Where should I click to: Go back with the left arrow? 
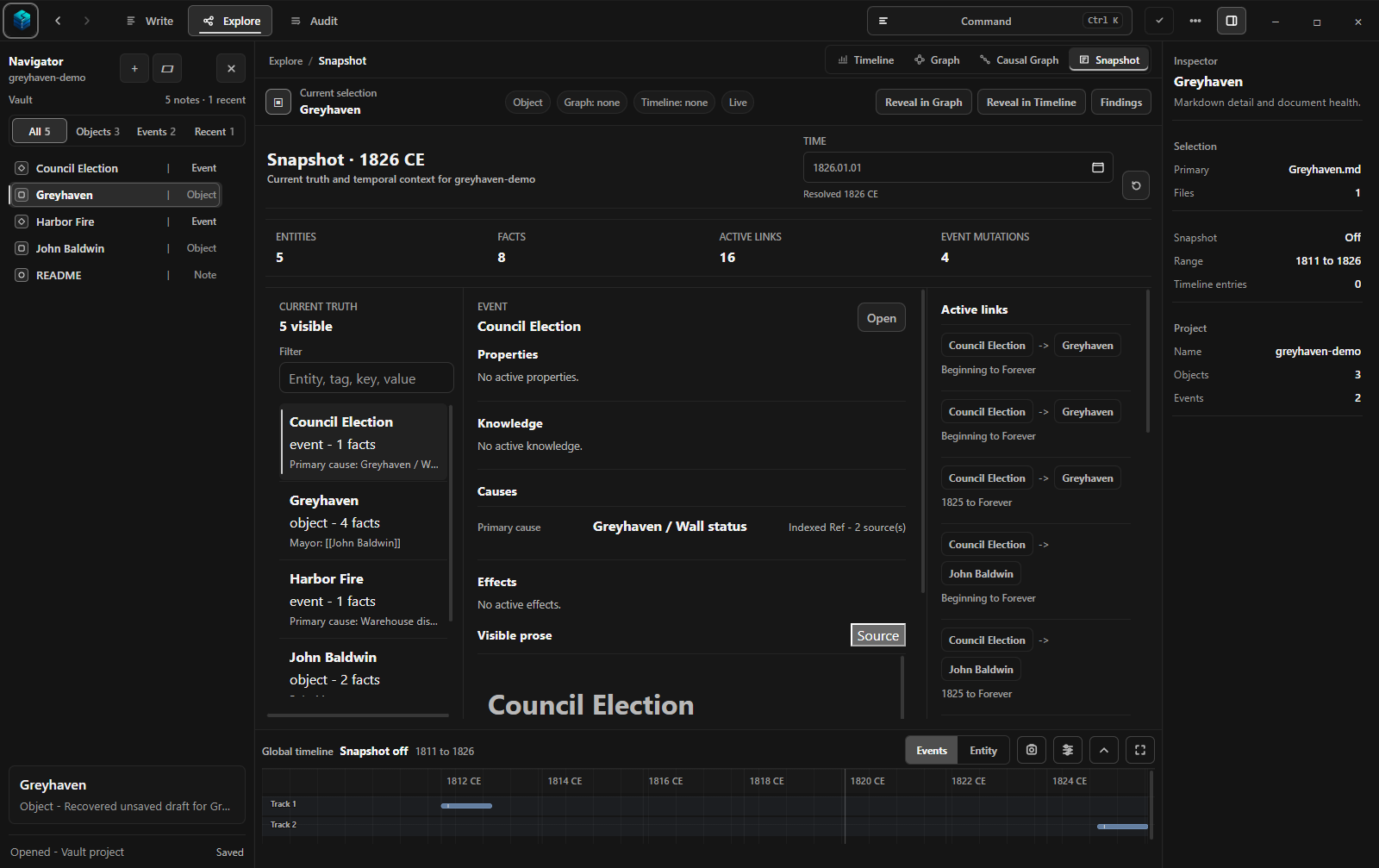[58, 21]
